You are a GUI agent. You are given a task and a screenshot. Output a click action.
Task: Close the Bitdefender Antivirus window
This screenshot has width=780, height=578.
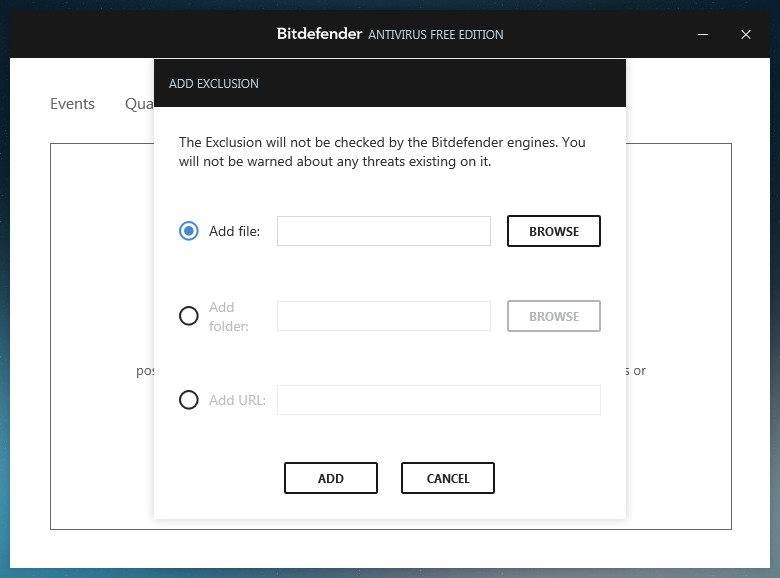point(746,34)
